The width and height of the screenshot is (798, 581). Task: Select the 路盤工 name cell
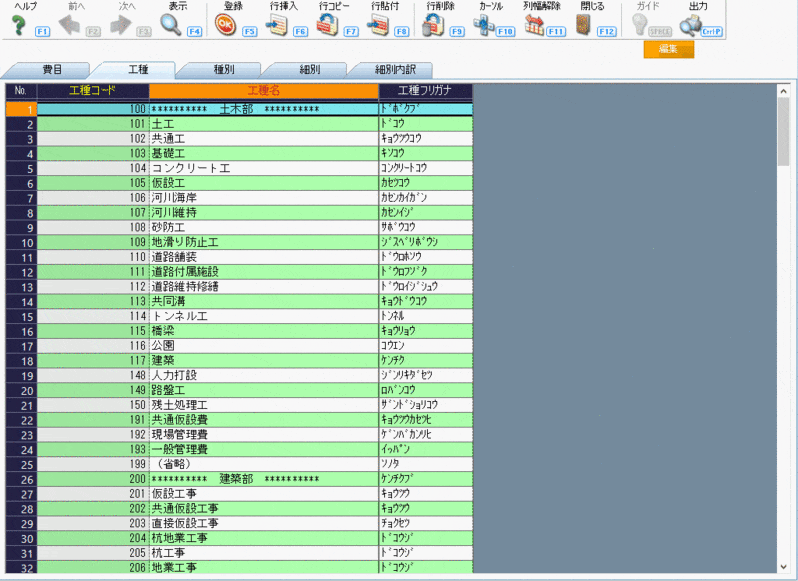(x=264, y=390)
